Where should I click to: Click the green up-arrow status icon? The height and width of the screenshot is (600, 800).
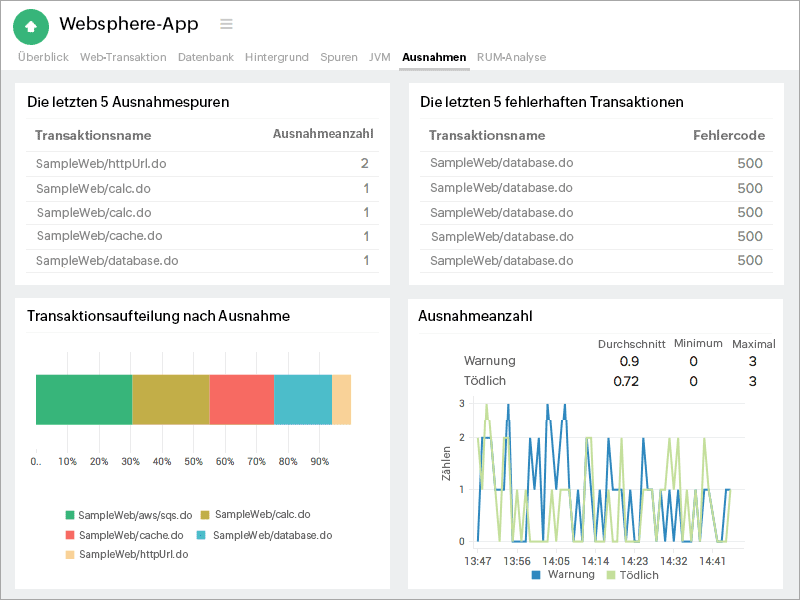31,26
